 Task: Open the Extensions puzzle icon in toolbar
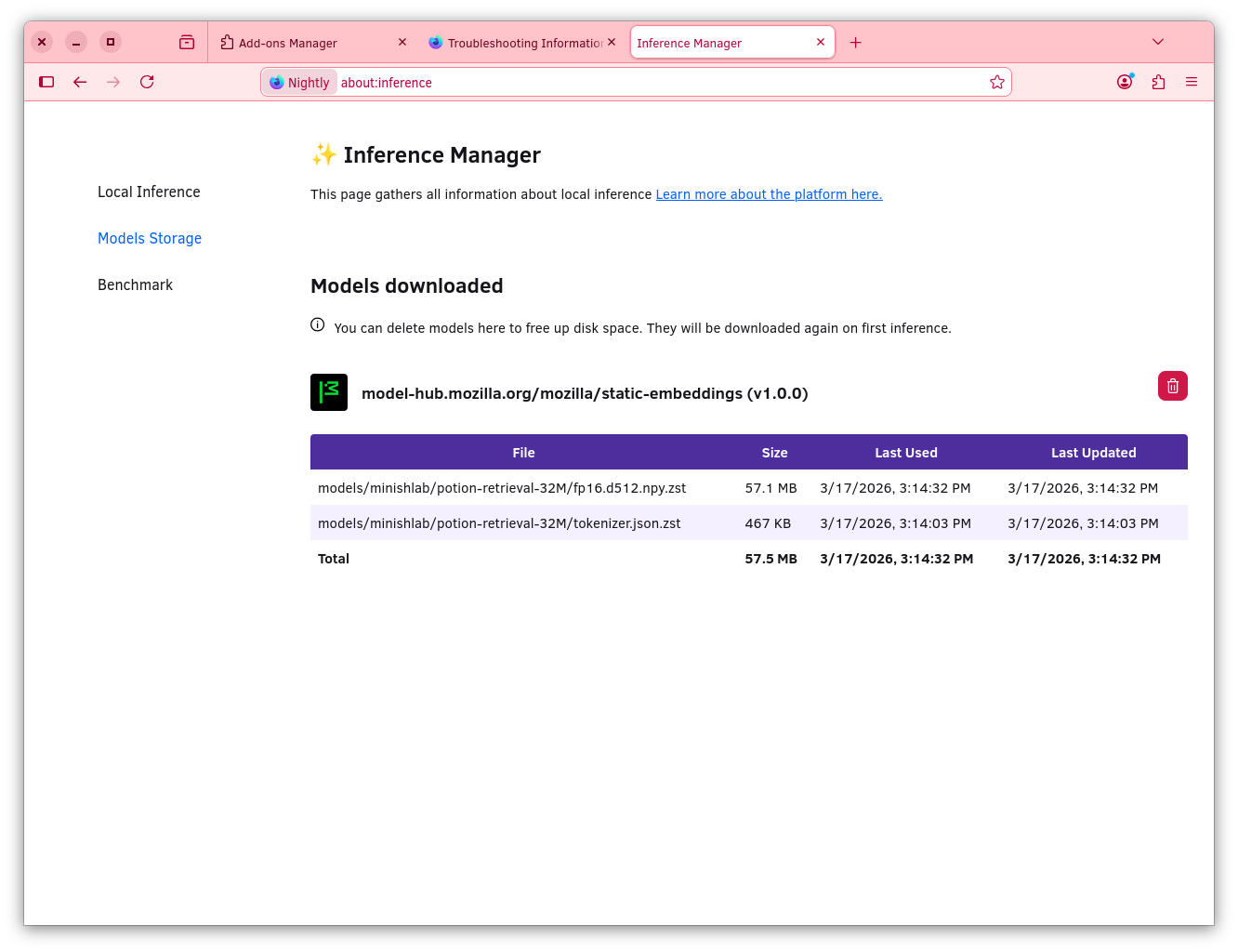(1158, 82)
